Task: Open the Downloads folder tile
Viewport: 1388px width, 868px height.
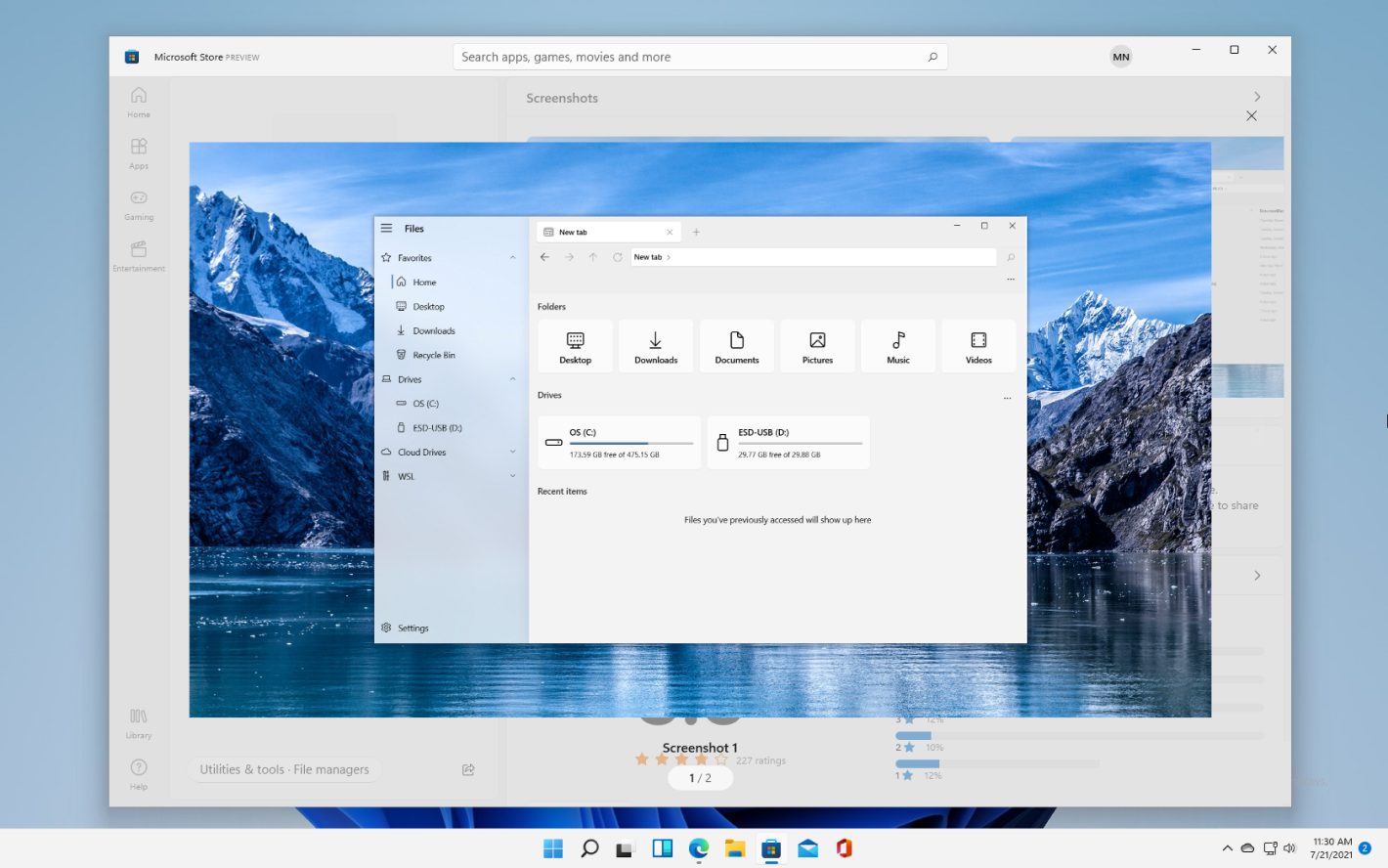Action: coord(655,345)
